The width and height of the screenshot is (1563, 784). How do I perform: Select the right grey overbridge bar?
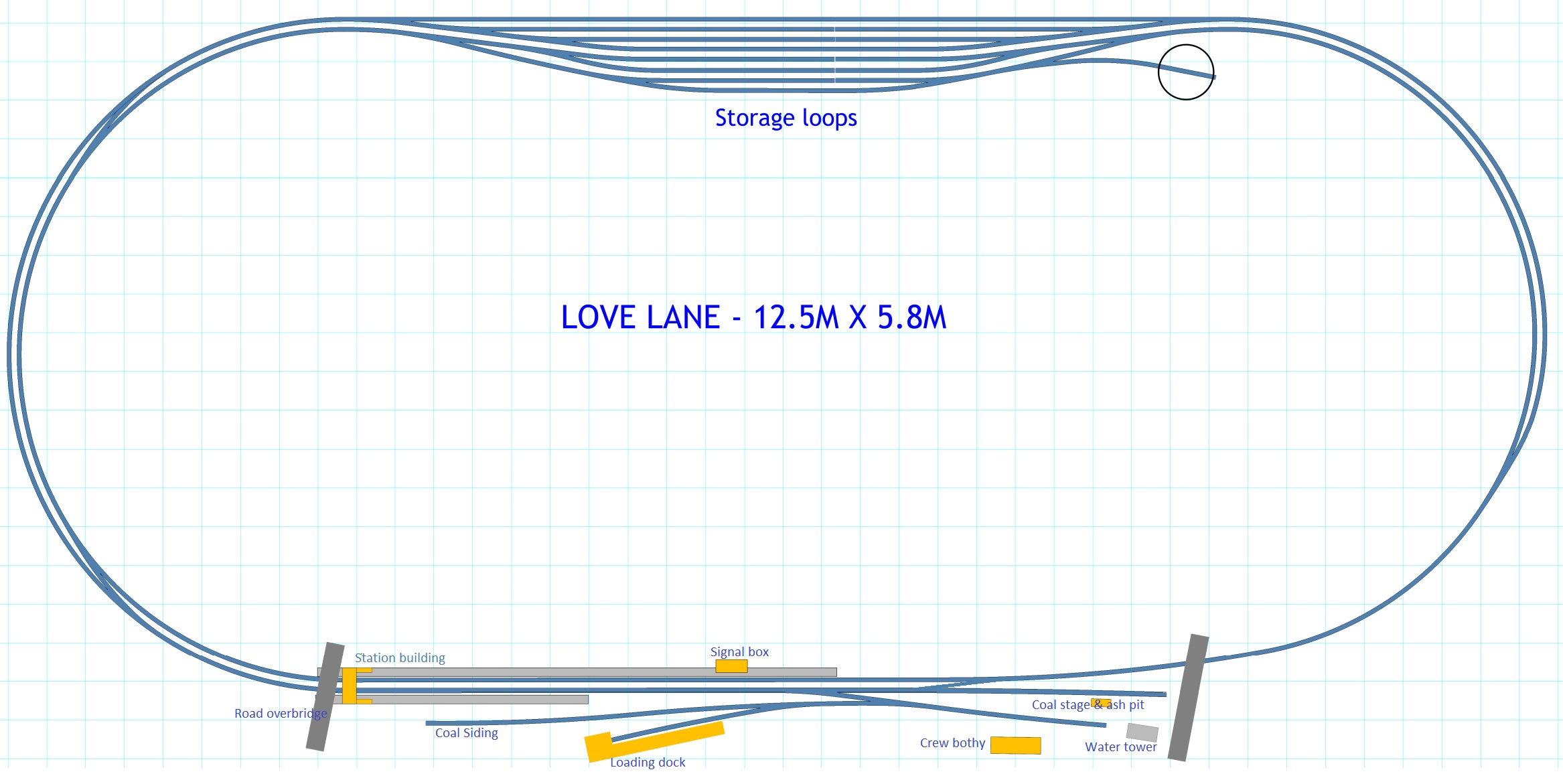(x=1188, y=697)
